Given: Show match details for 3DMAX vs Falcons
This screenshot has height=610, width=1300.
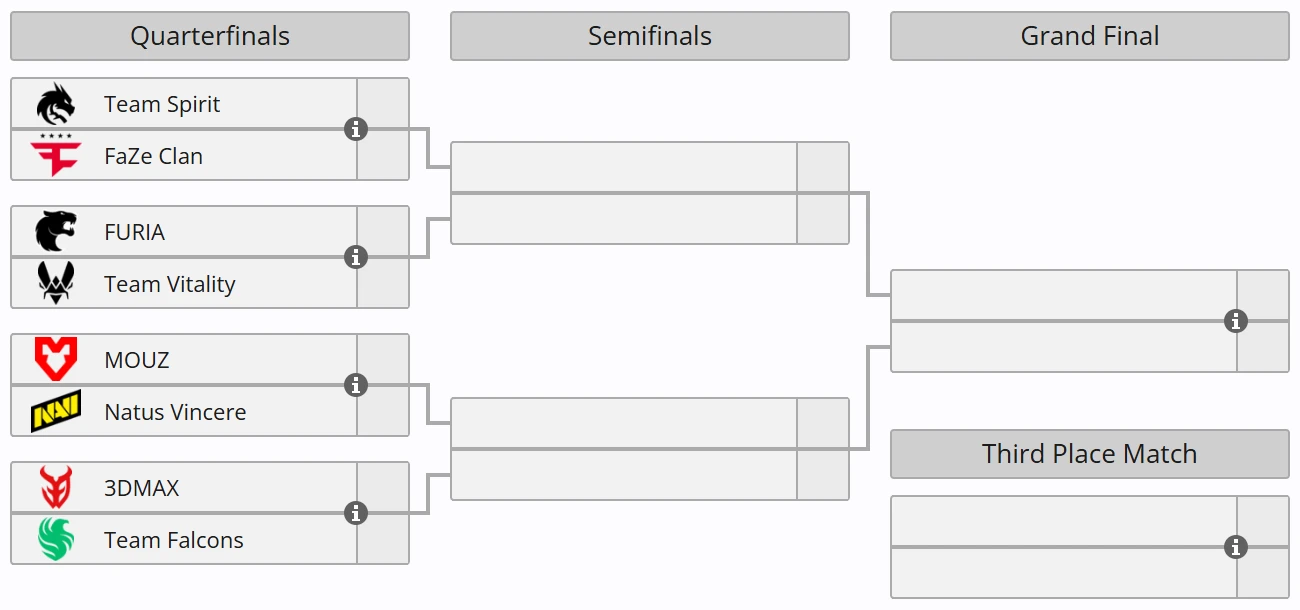Looking at the screenshot, I should 356,513.
